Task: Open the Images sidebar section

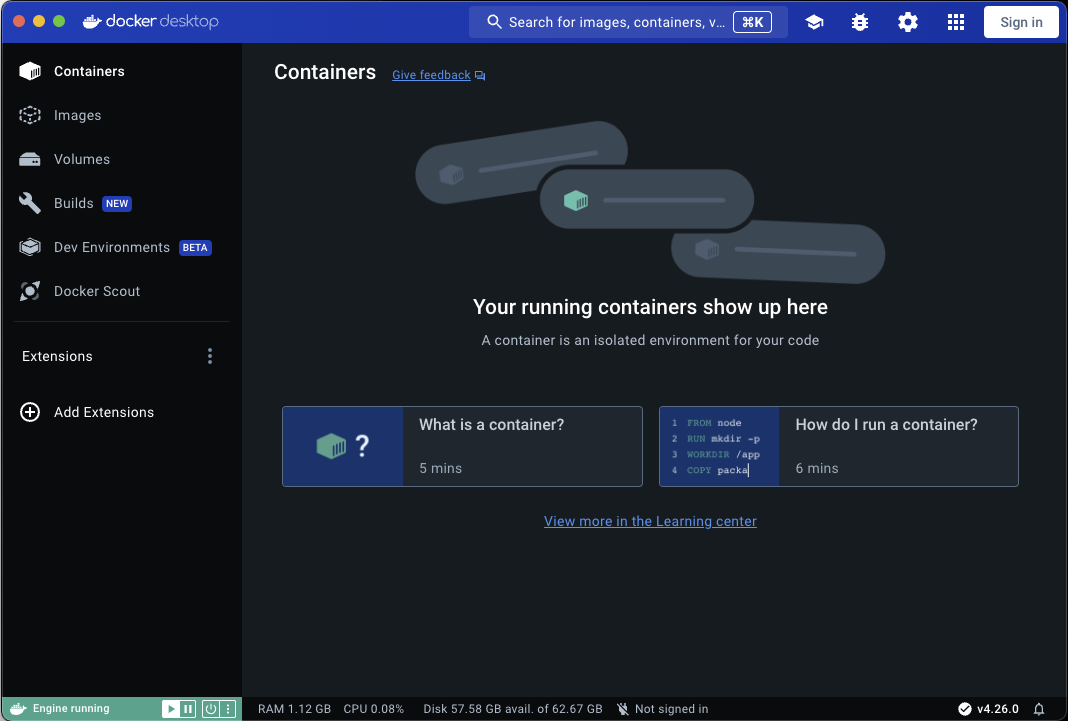Action: coord(121,115)
